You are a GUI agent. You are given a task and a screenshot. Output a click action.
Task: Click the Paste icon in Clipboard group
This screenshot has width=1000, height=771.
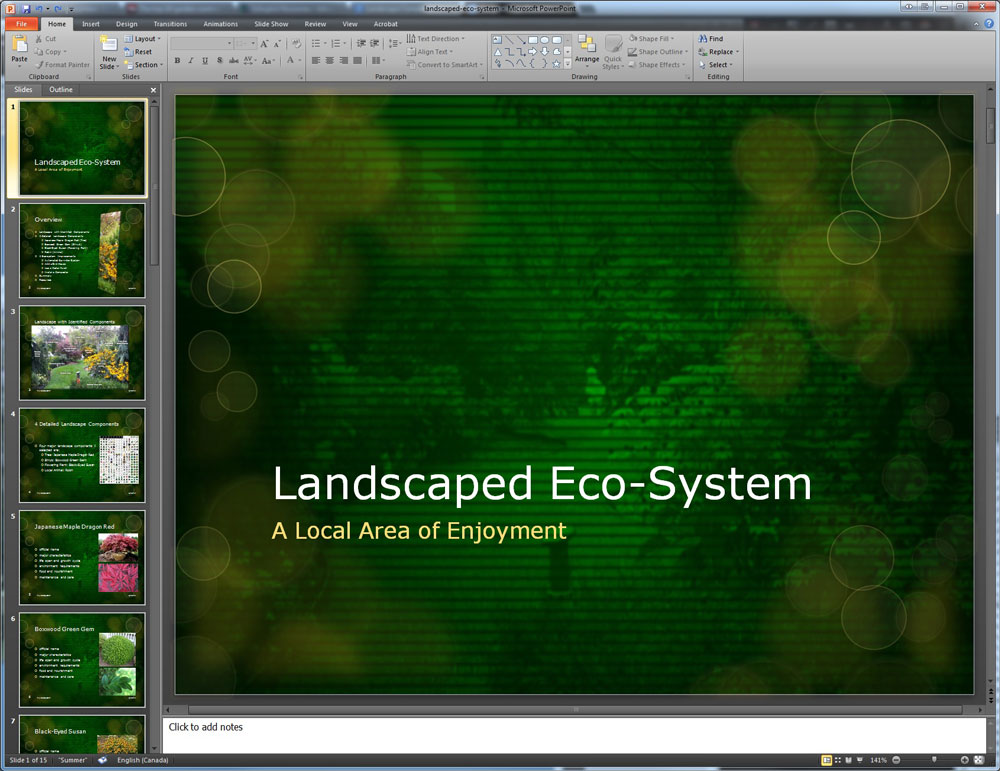point(19,45)
